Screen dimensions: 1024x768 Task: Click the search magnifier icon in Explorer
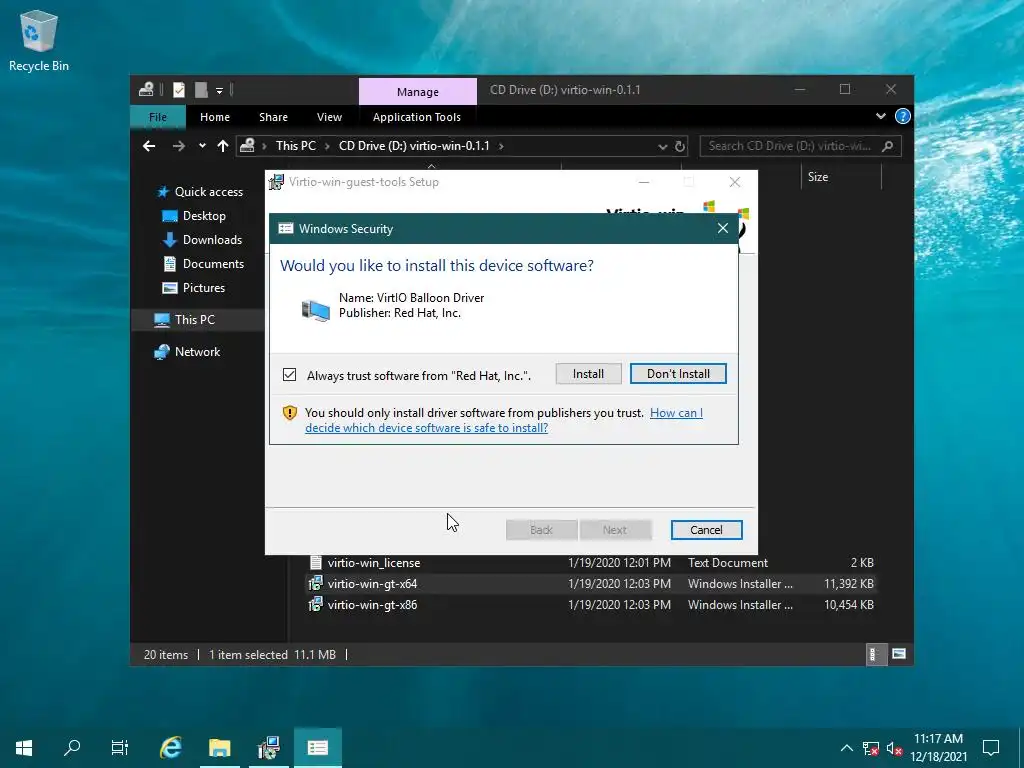[x=888, y=146]
